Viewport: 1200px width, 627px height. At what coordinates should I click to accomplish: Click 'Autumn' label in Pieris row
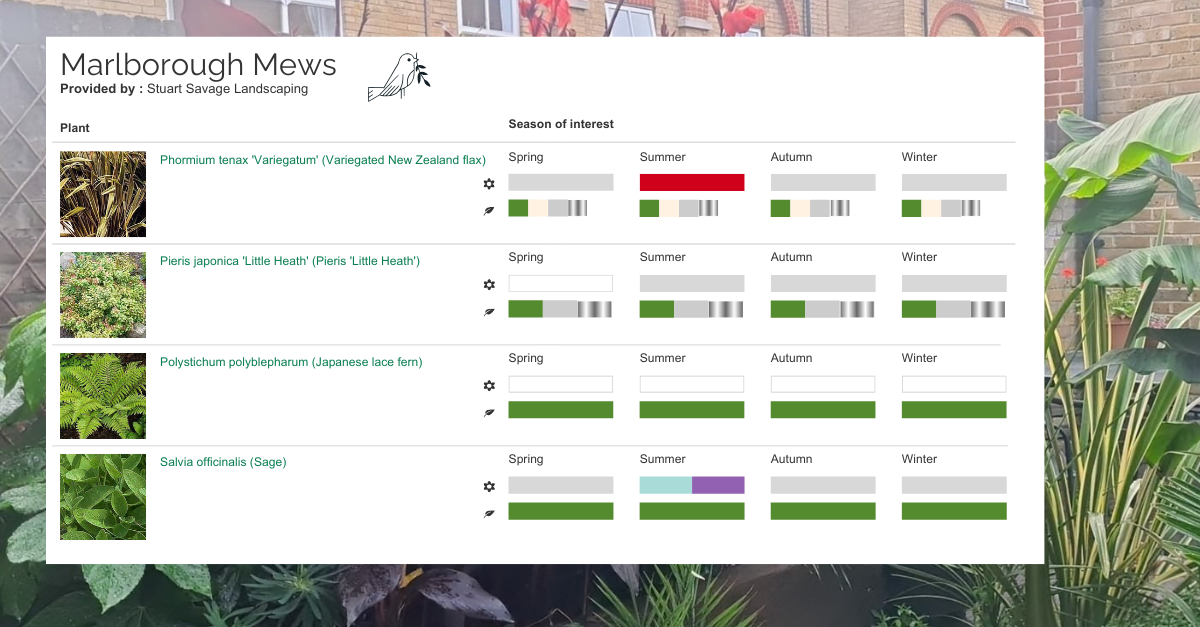coord(792,257)
